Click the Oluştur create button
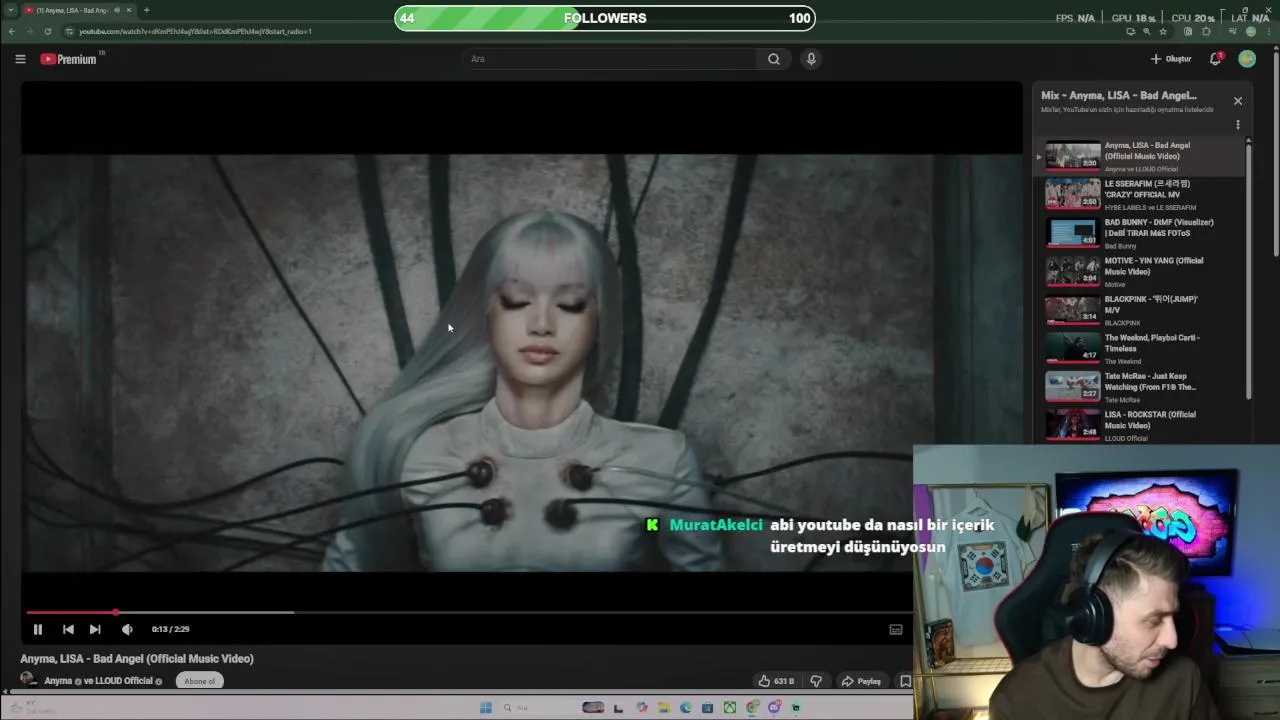This screenshot has width=1280, height=720. [x=1171, y=59]
